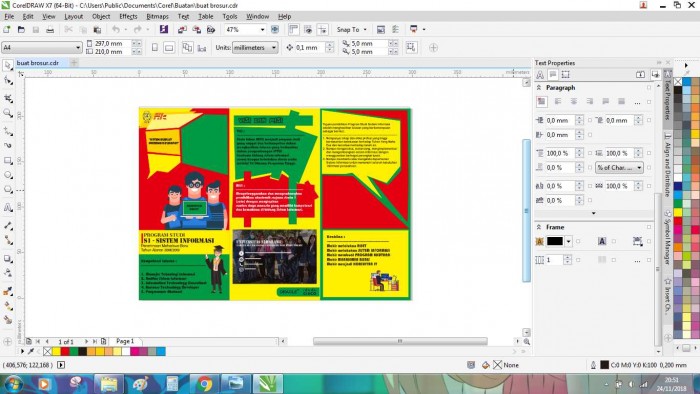Add a new document tab
Viewport: 700px width, 394px height.
(74, 63)
